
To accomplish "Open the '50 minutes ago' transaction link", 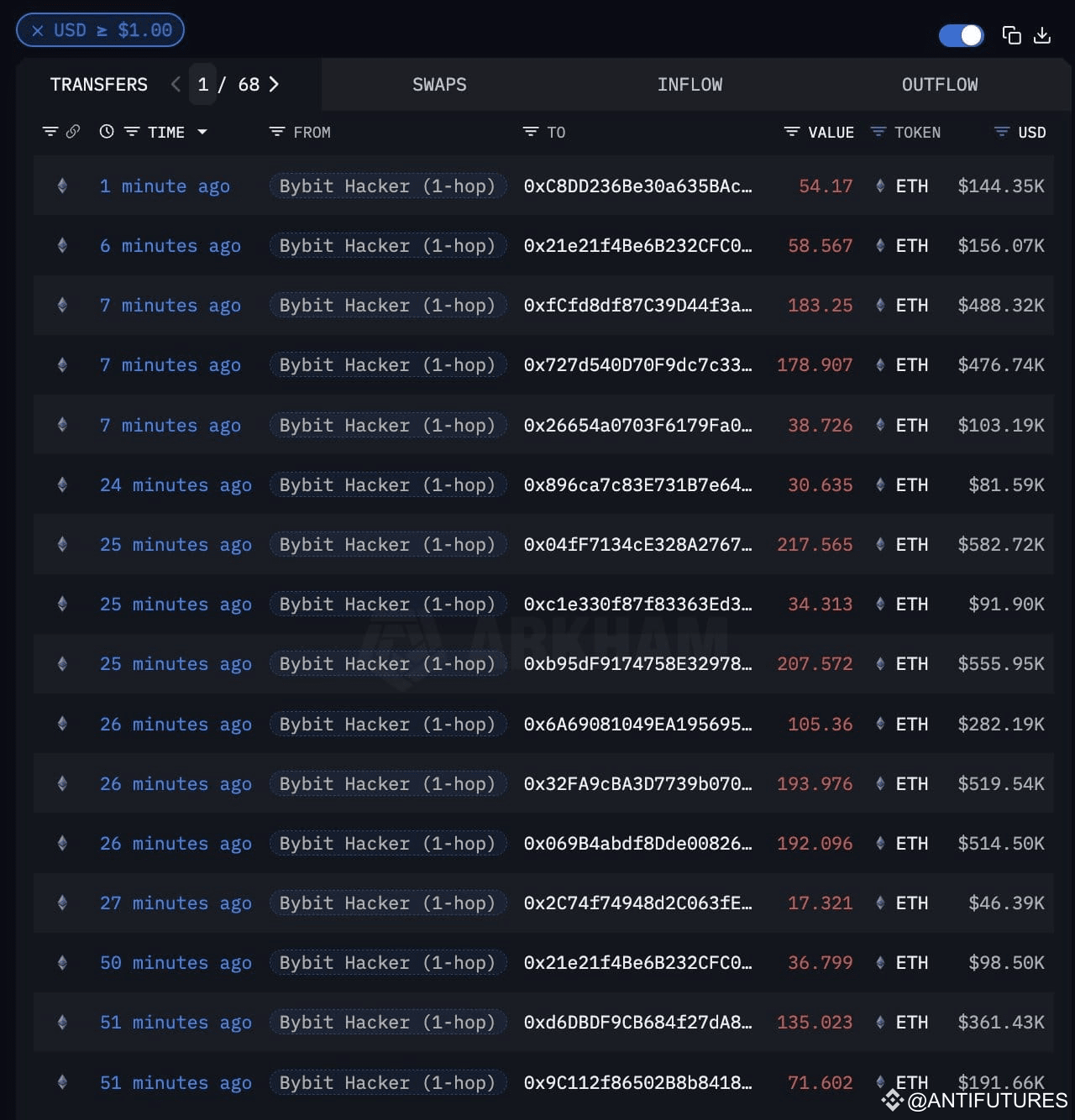I will [176, 962].
